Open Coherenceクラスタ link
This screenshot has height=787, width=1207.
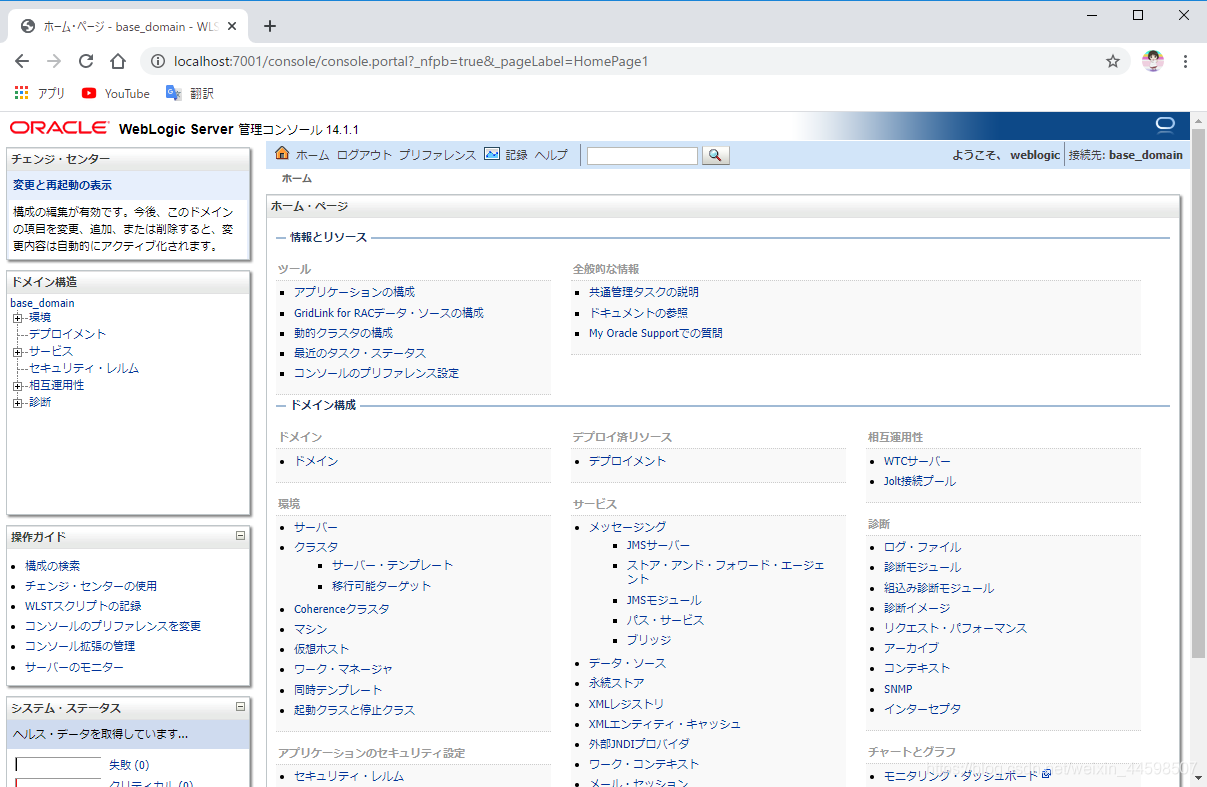tap(341, 609)
